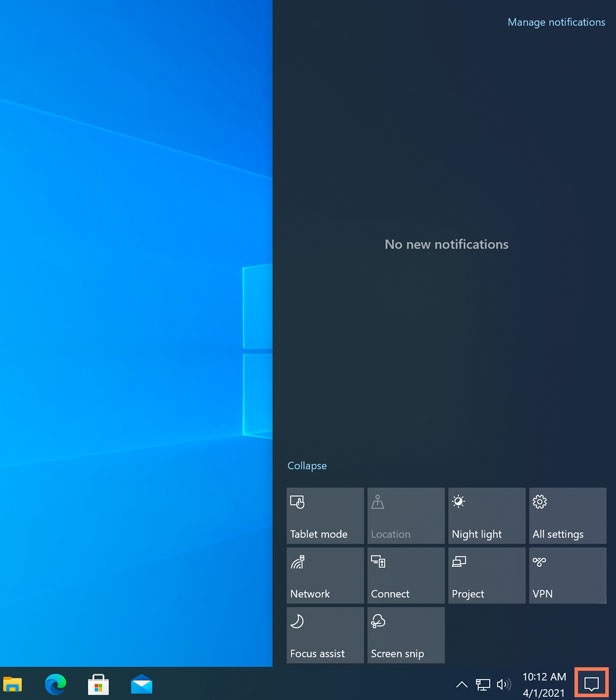
Task: Click the network icon in system tray
Action: point(483,685)
